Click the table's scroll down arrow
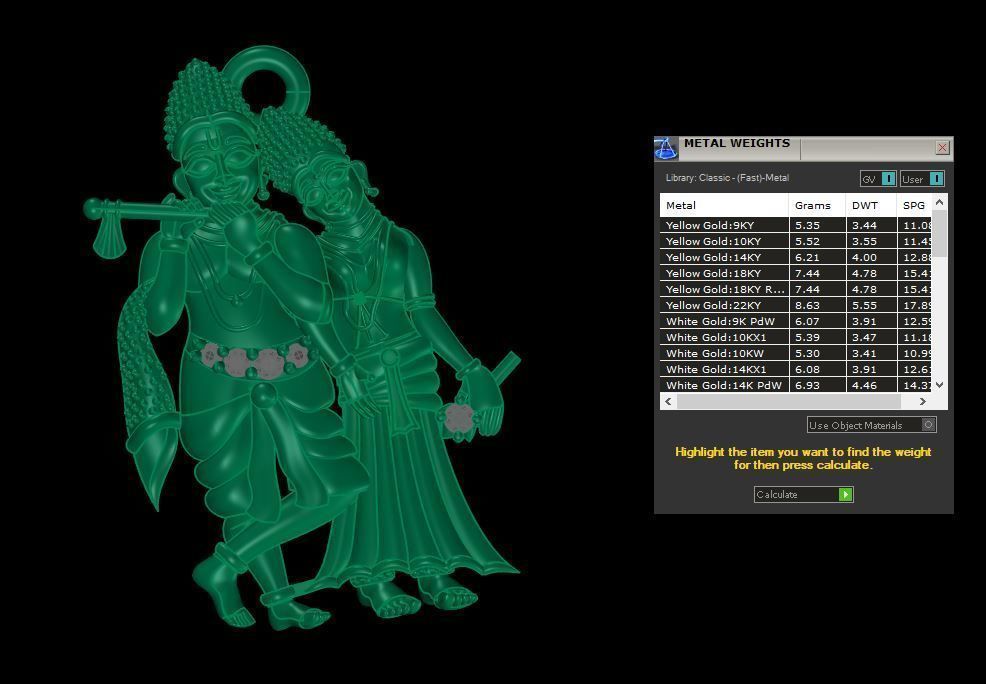The width and height of the screenshot is (986, 684). click(x=939, y=385)
